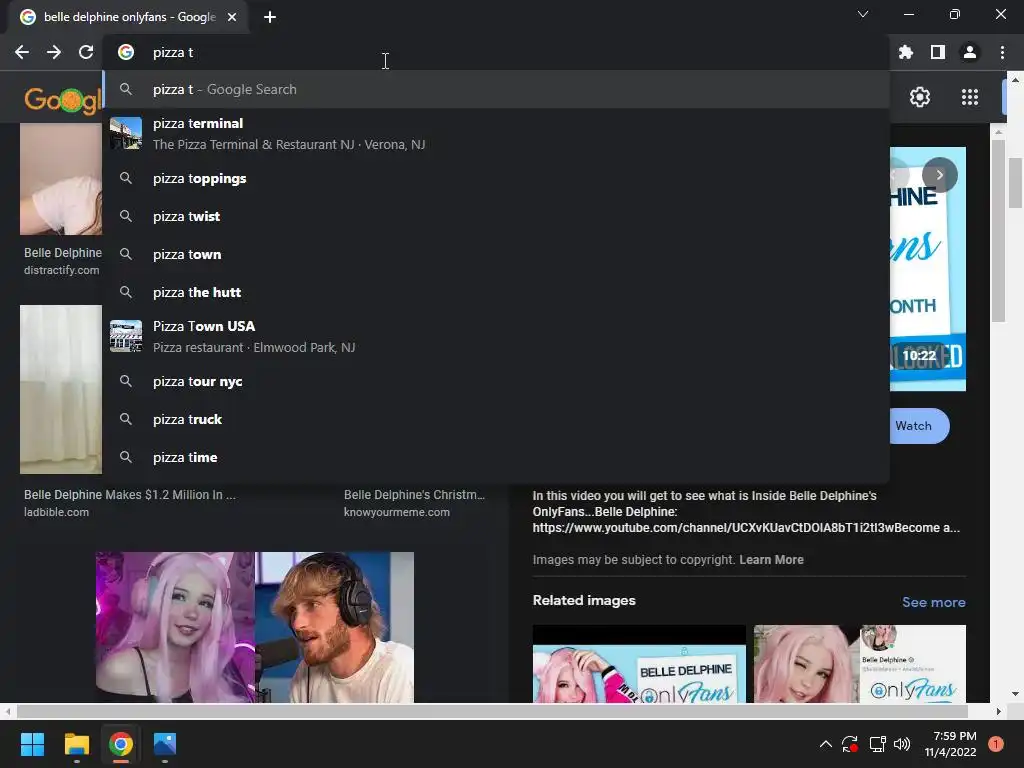Screen dimensions: 1024x768
Task: Select the pizza truck suggestion
Action: 496,419
